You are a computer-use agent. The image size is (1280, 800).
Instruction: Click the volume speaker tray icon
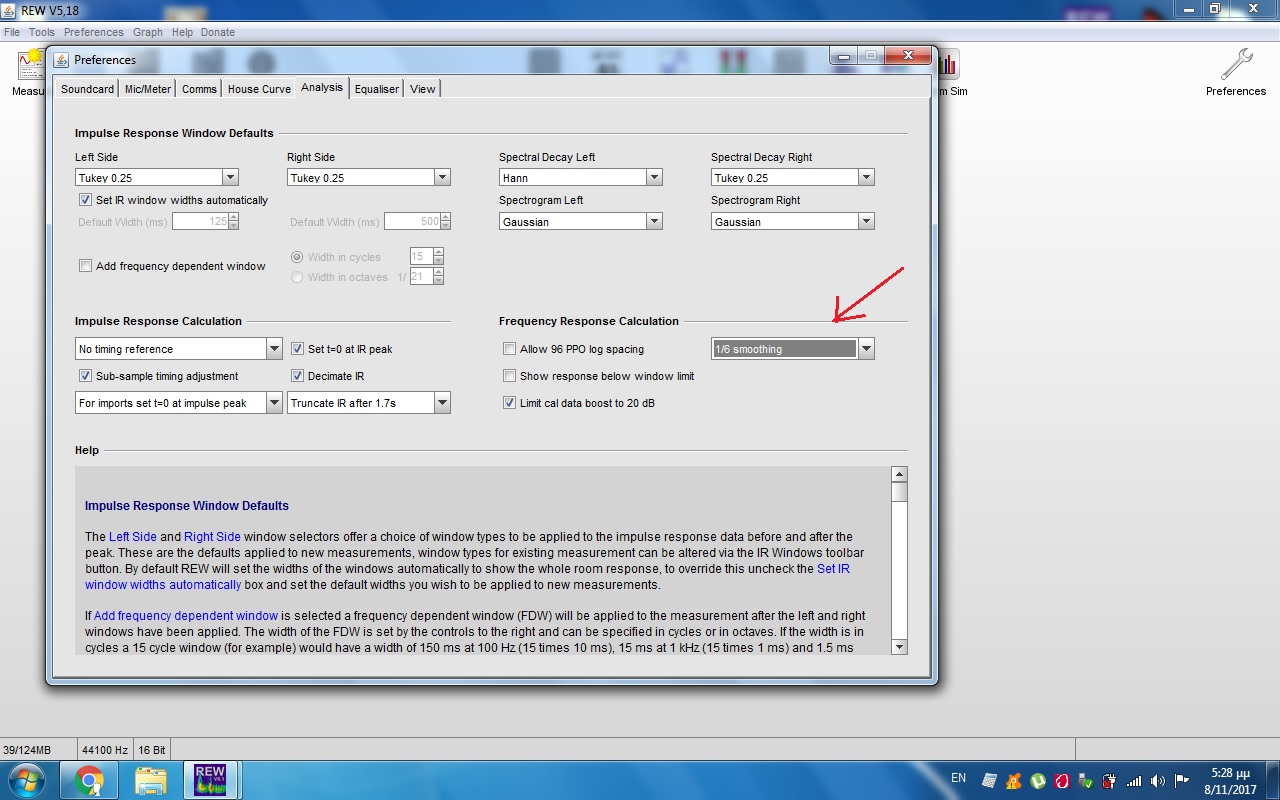(1158, 781)
